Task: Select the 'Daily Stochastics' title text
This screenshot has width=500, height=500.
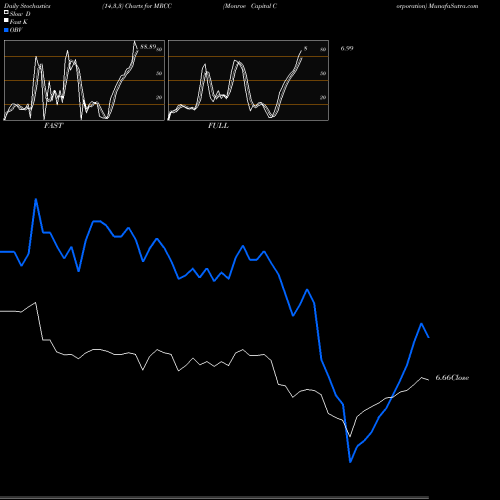Action: (x=27, y=6)
